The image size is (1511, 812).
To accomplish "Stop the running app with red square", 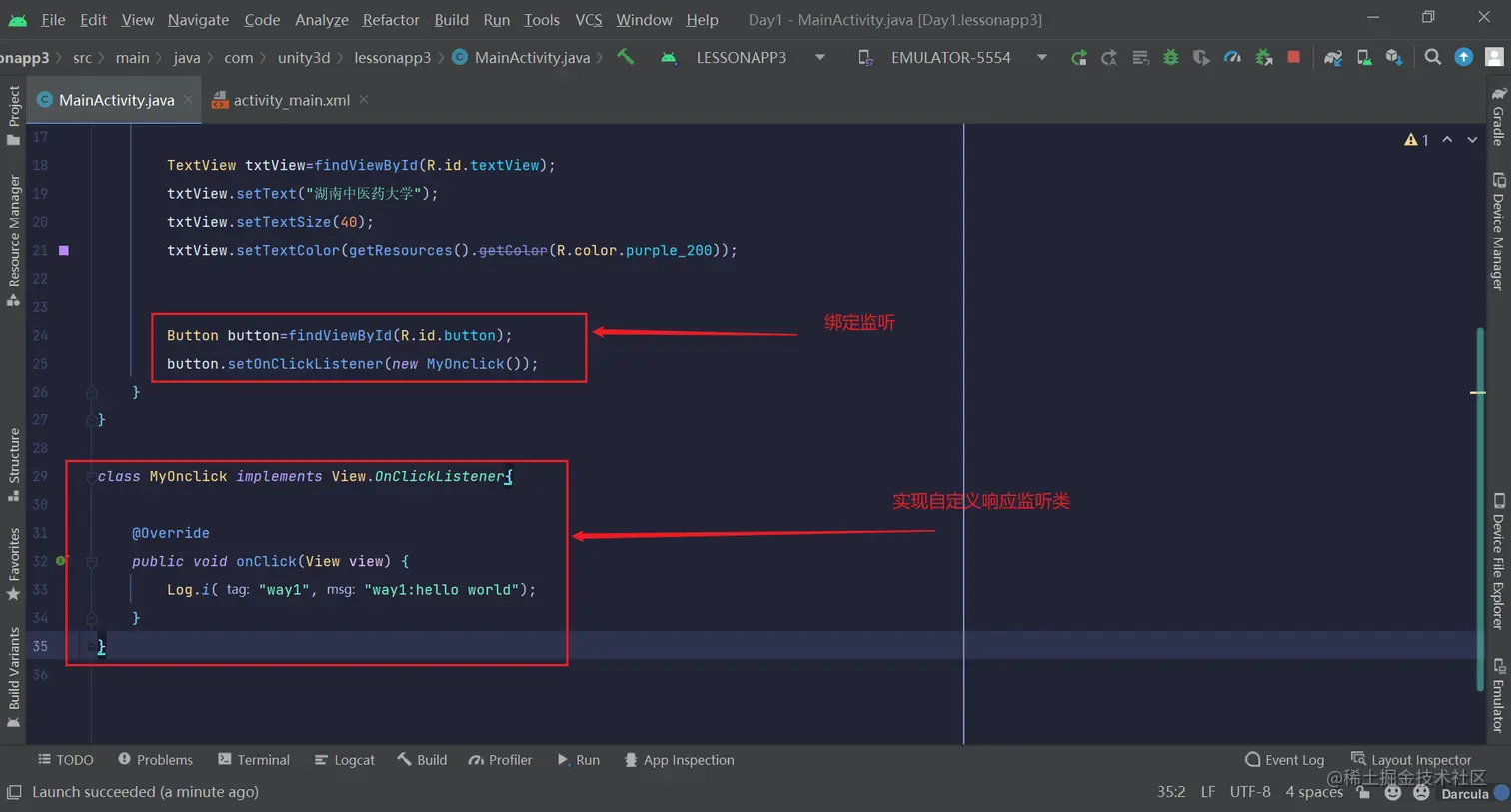I will pos(1294,58).
